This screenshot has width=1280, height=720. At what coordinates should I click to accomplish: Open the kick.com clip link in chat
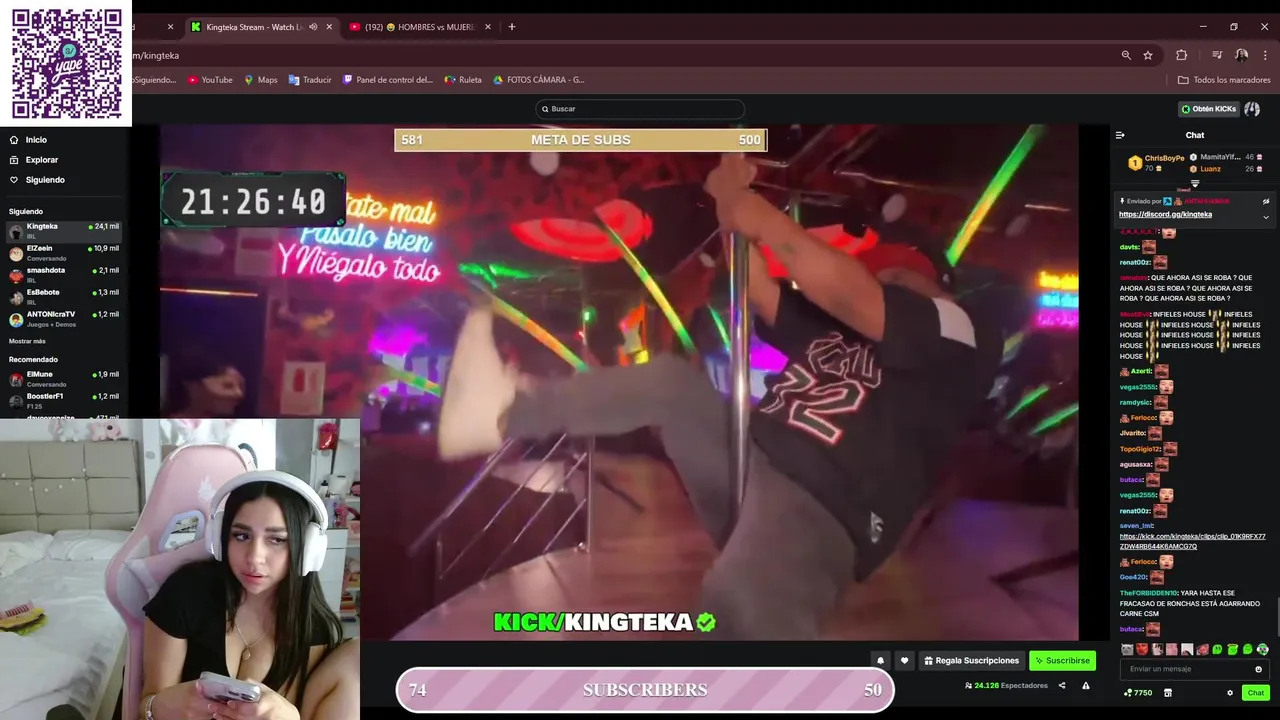click(x=1192, y=541)
